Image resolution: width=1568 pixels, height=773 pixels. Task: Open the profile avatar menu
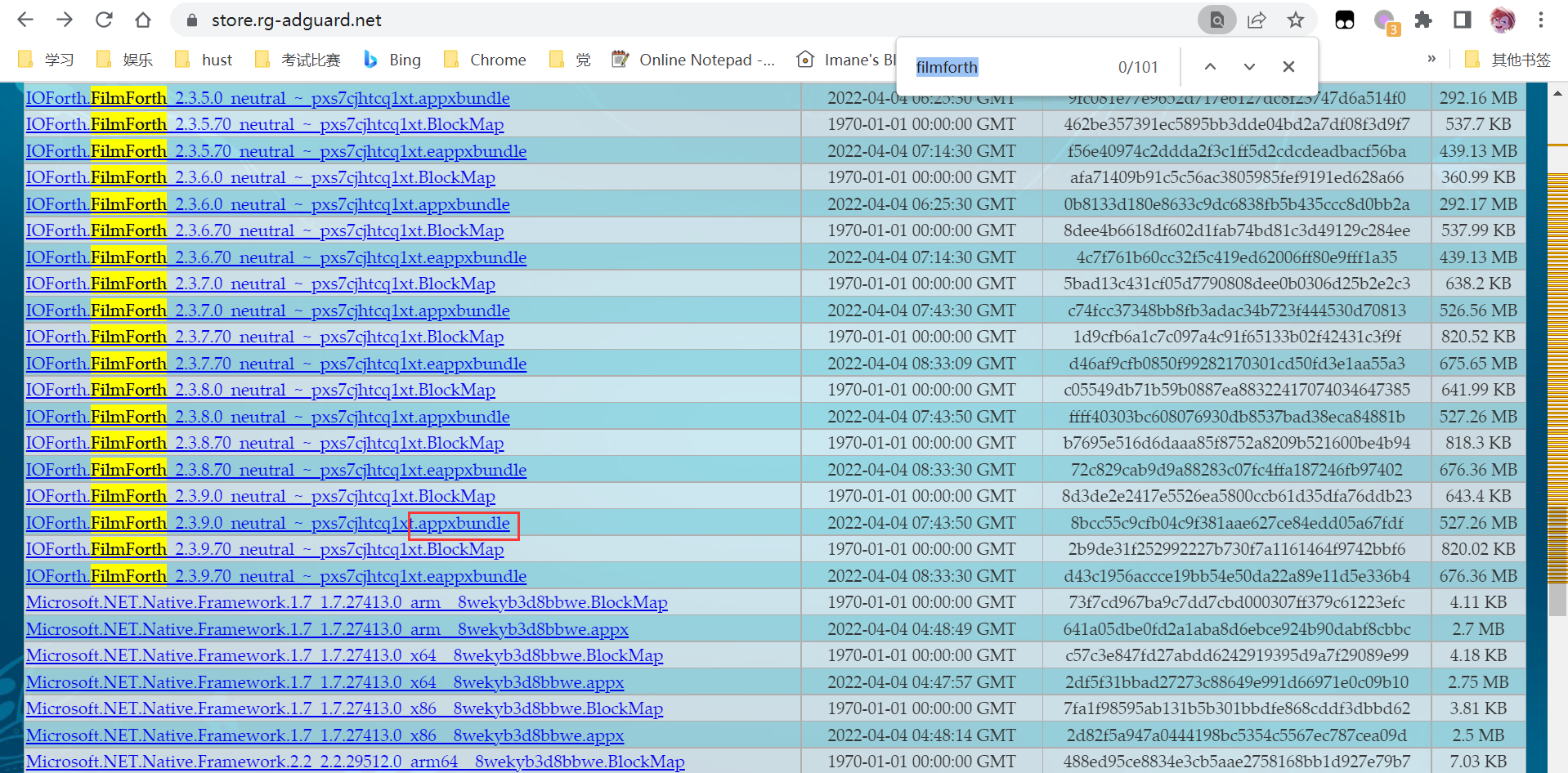pos(1502,20)
